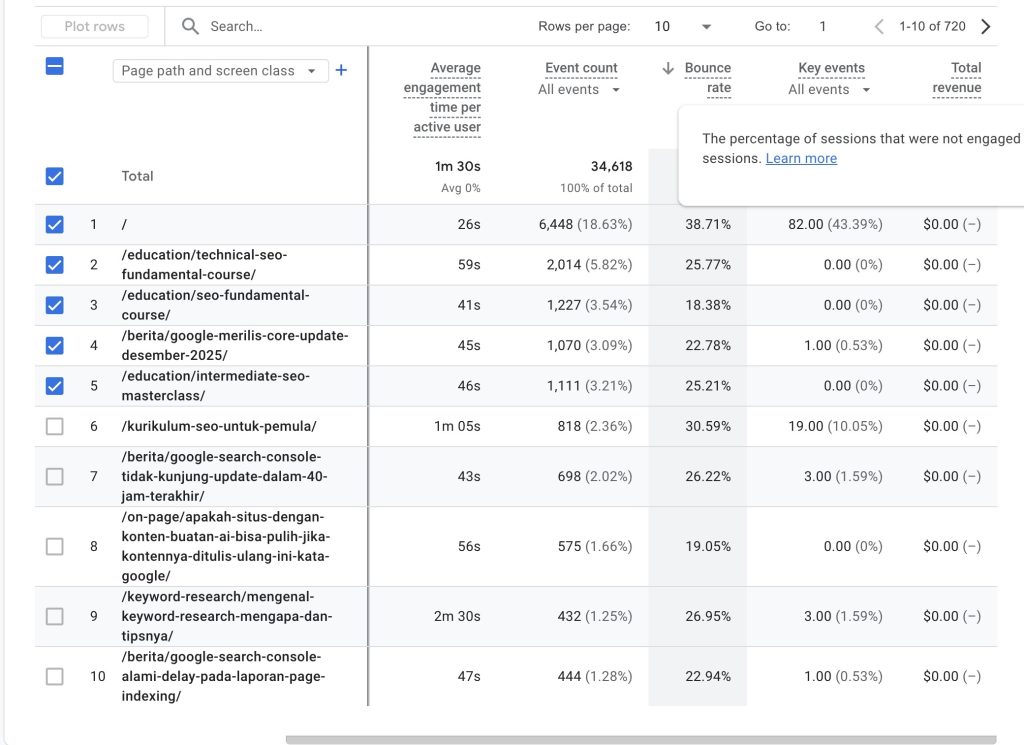Click the Go to page number field

(823, 26)
